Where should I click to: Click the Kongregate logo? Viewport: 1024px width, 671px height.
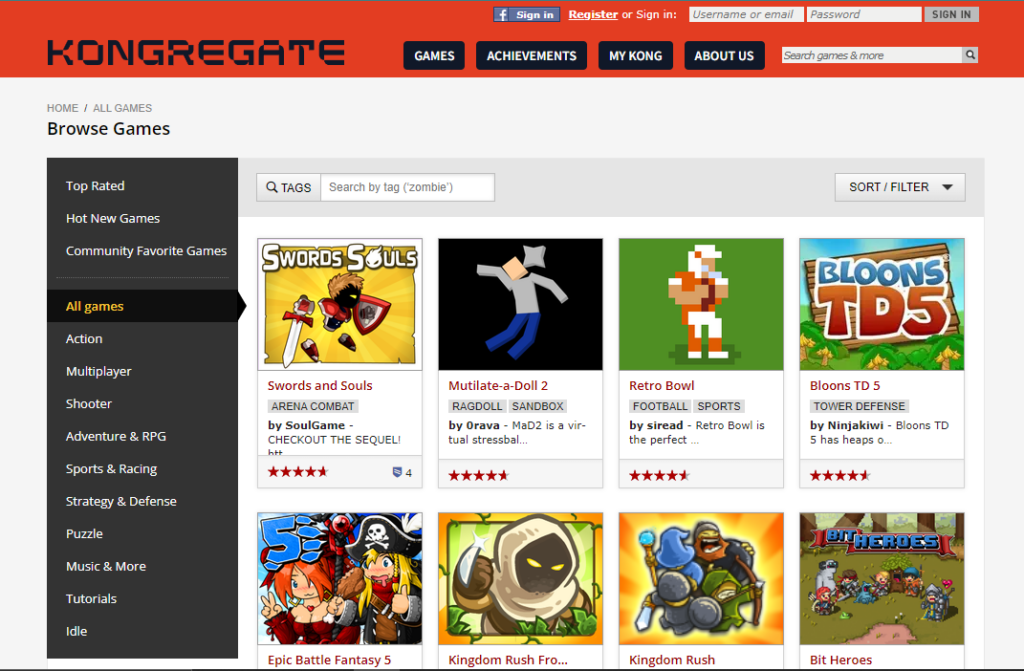[196, 53]
